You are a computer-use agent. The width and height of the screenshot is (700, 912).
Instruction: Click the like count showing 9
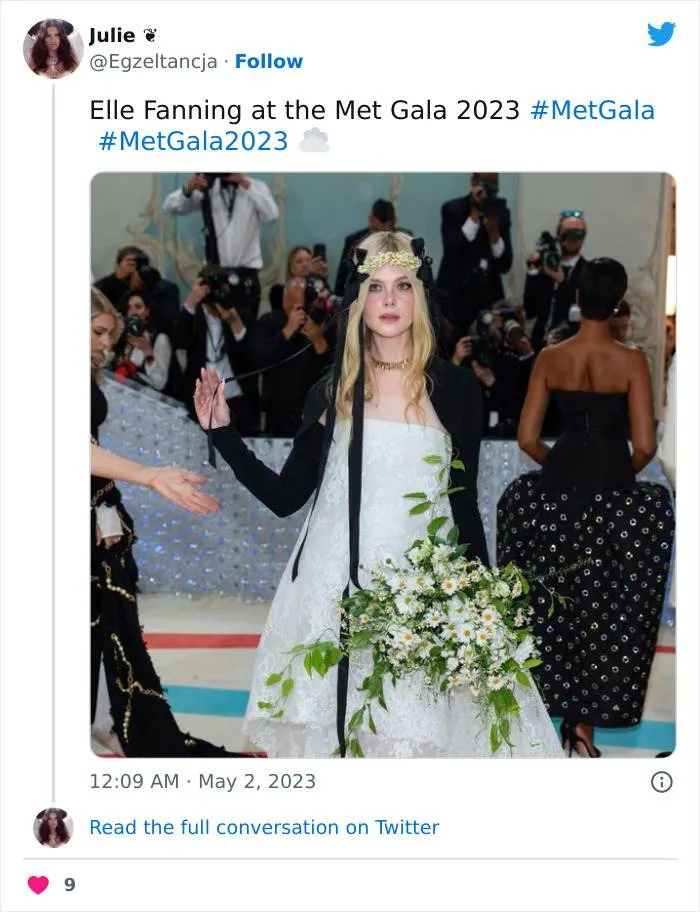(69, 885)
